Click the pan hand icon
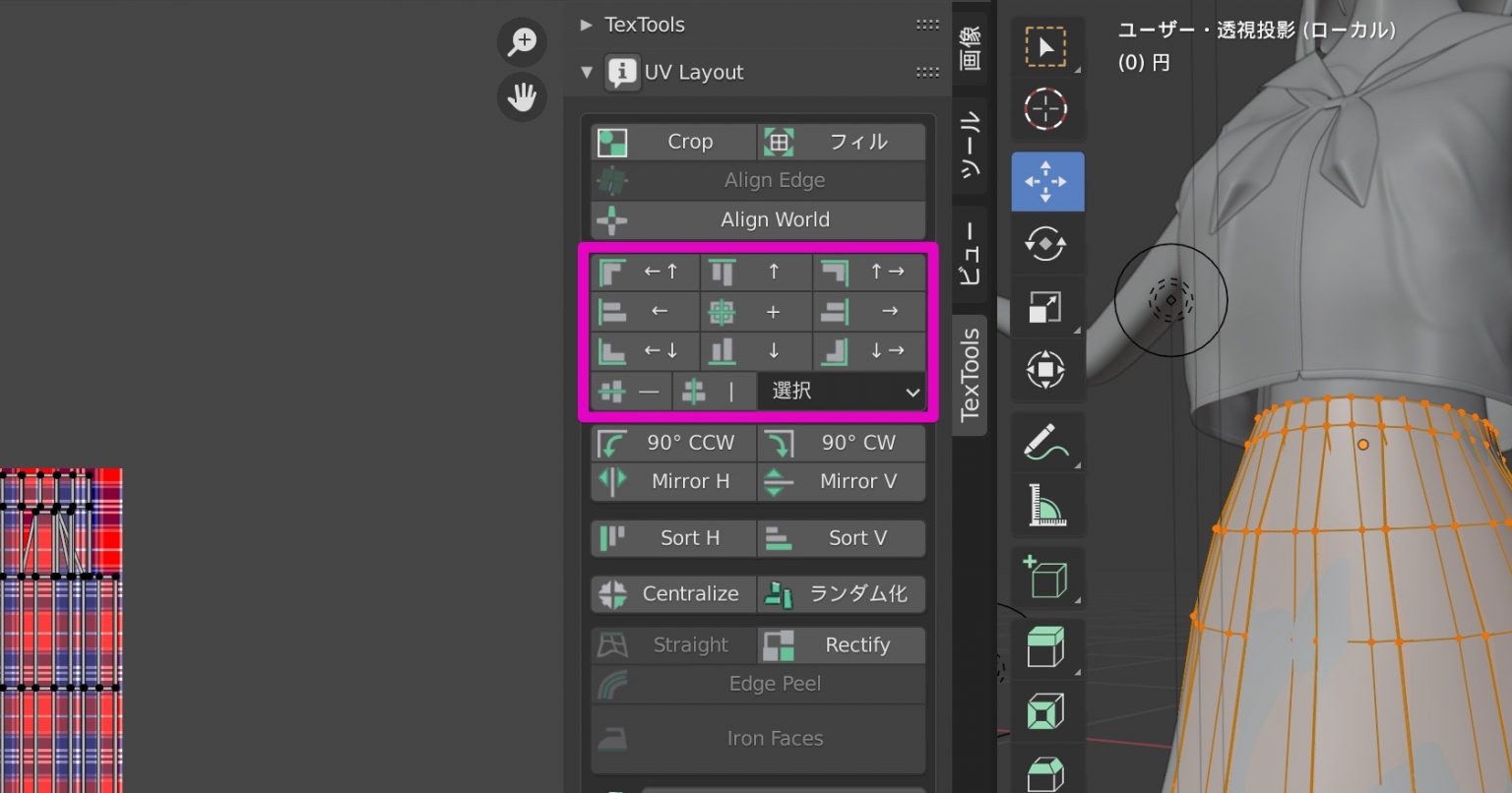 522,97
